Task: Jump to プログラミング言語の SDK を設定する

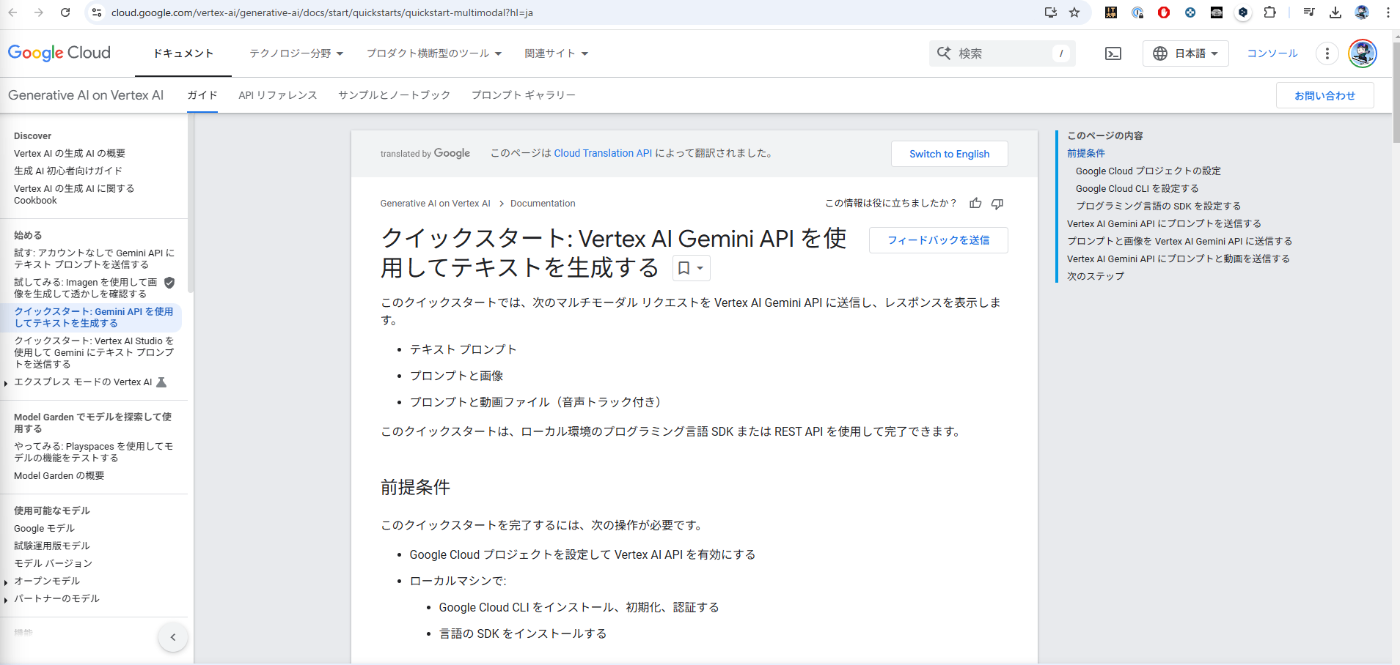Action: tap(1158, 206)
